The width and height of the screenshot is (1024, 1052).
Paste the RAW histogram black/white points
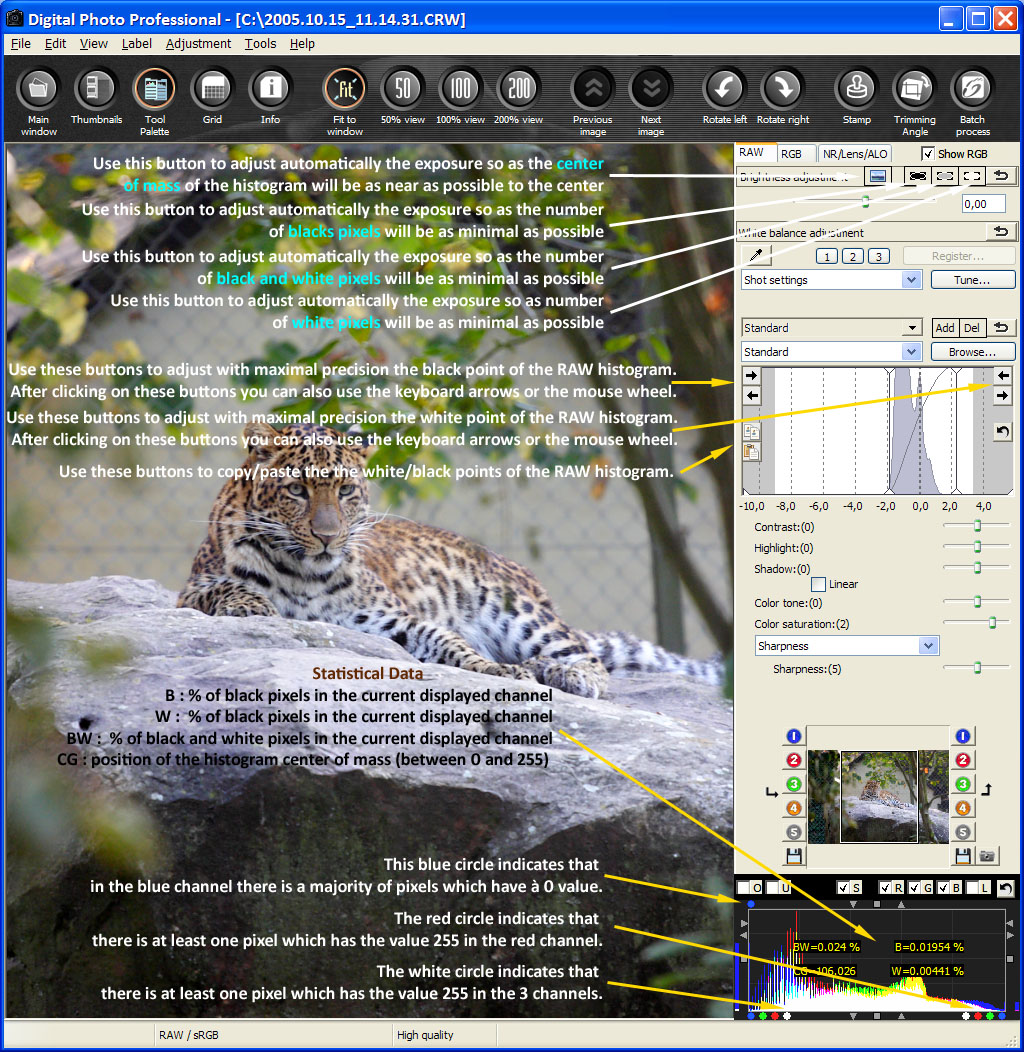[x=752, y=452]
